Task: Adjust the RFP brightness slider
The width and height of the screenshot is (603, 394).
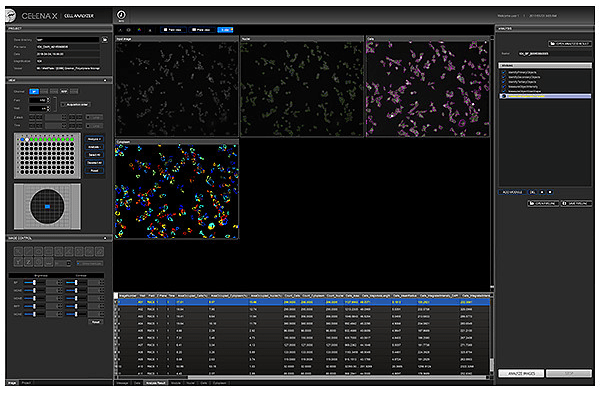Action: (x=34, y=306)
